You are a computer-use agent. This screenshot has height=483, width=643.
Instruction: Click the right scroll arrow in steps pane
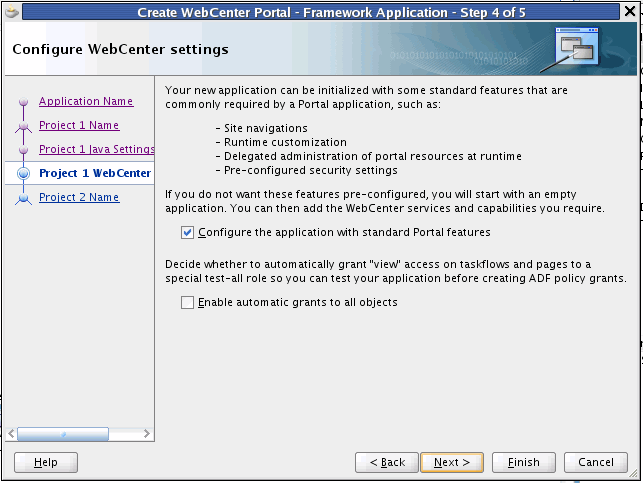[x=146, y=434]
